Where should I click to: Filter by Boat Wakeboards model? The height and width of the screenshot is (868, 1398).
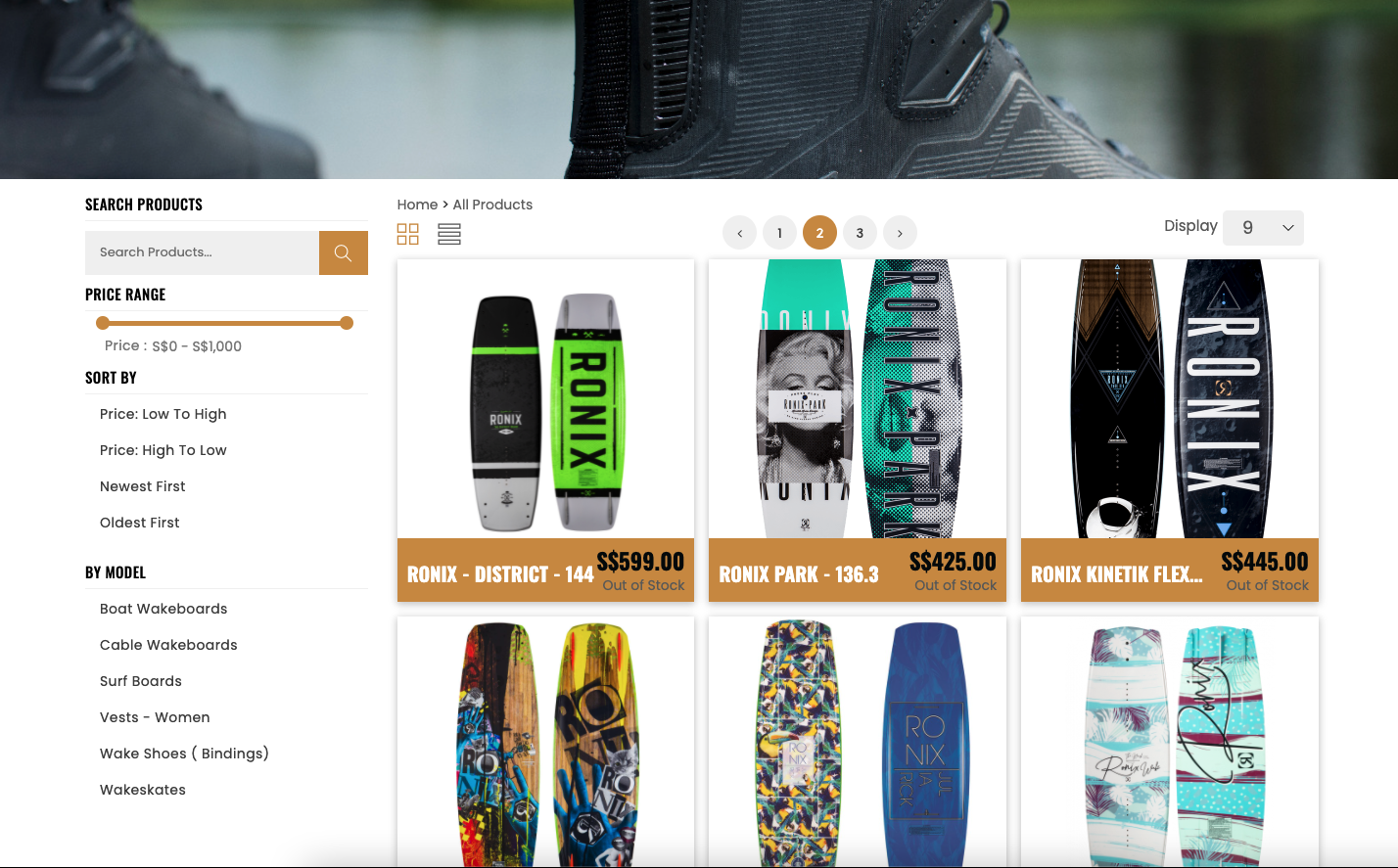click(x=163, y=609)
